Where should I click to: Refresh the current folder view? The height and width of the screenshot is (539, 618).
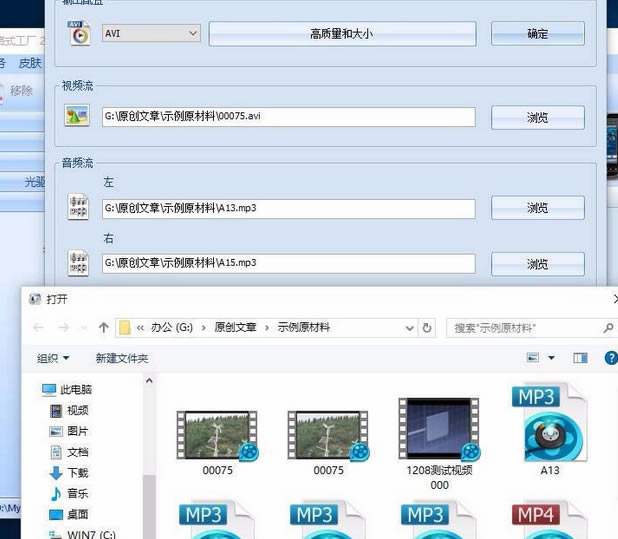point(427,328)
